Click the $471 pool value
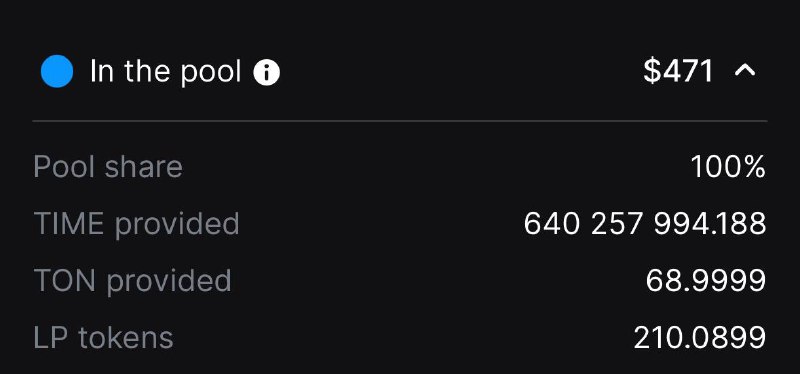Viewport: 800px width, 374px height. pos(678,71)
